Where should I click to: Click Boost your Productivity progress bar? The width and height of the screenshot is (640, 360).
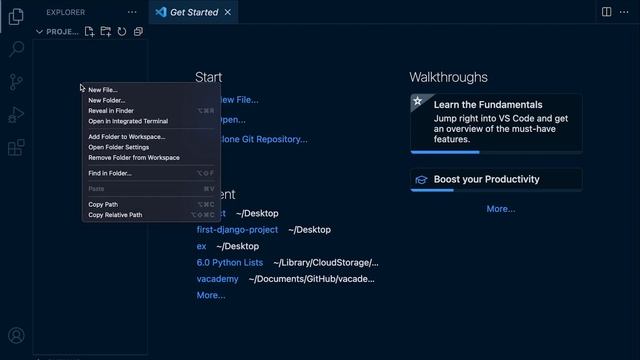click(496, 190)
